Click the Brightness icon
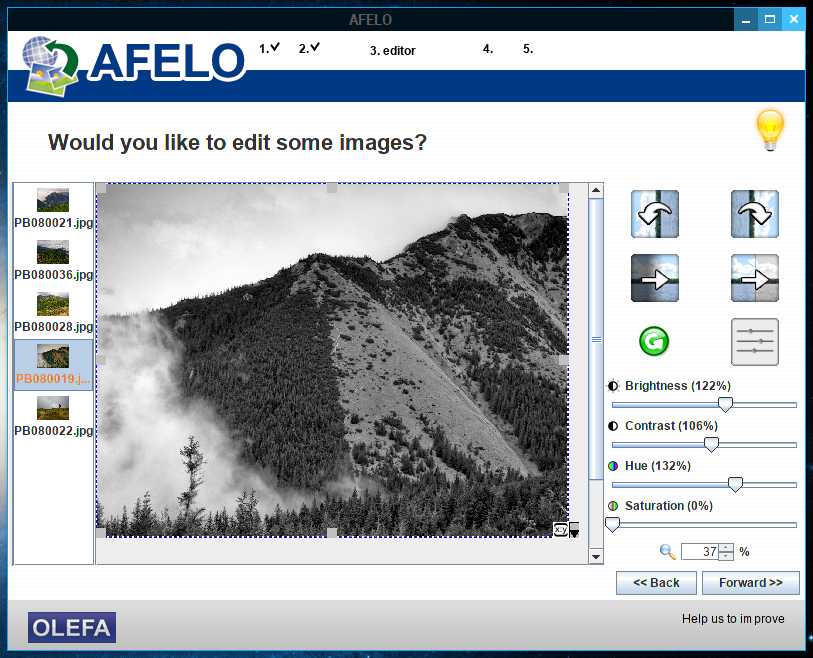 (x=613, y=386)
